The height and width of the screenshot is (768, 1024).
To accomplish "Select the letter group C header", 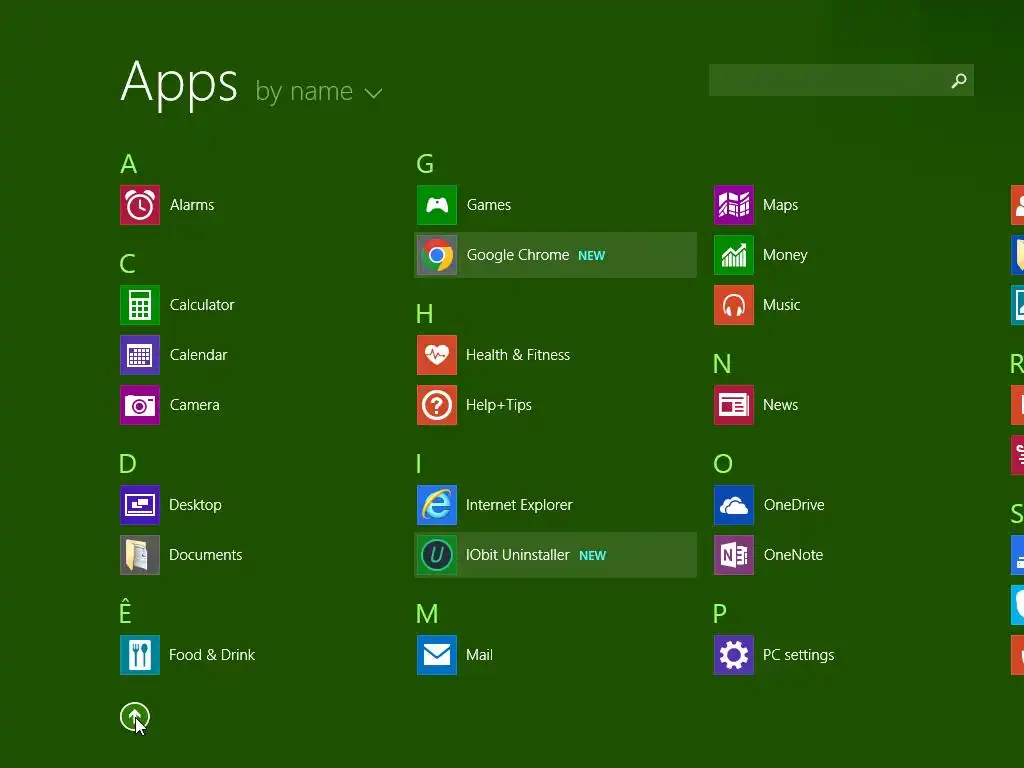I will click(127, 264).
